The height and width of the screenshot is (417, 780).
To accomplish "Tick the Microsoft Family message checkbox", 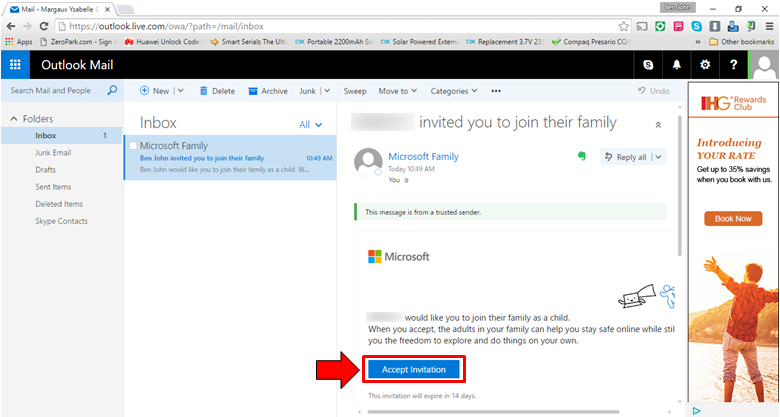I will 132,146.
